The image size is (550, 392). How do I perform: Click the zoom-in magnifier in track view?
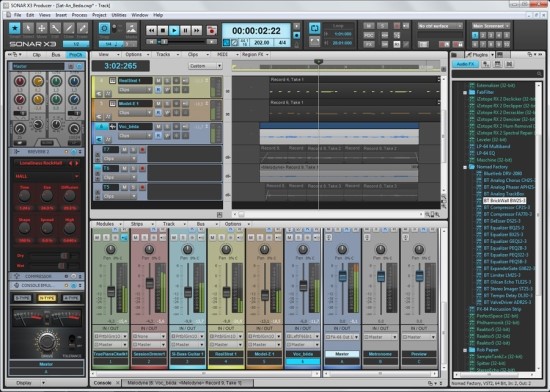click(x=438, y=214)
